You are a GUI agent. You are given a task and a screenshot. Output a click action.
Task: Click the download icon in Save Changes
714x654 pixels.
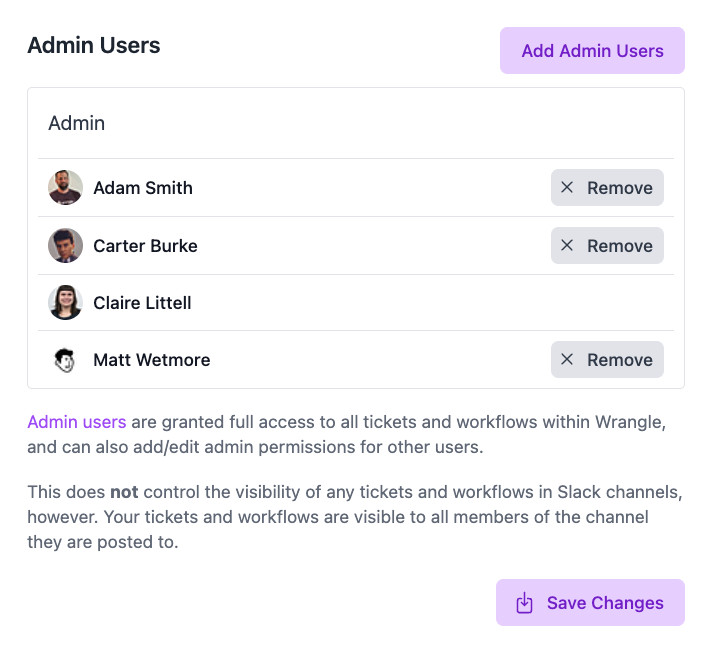point(524,603)
